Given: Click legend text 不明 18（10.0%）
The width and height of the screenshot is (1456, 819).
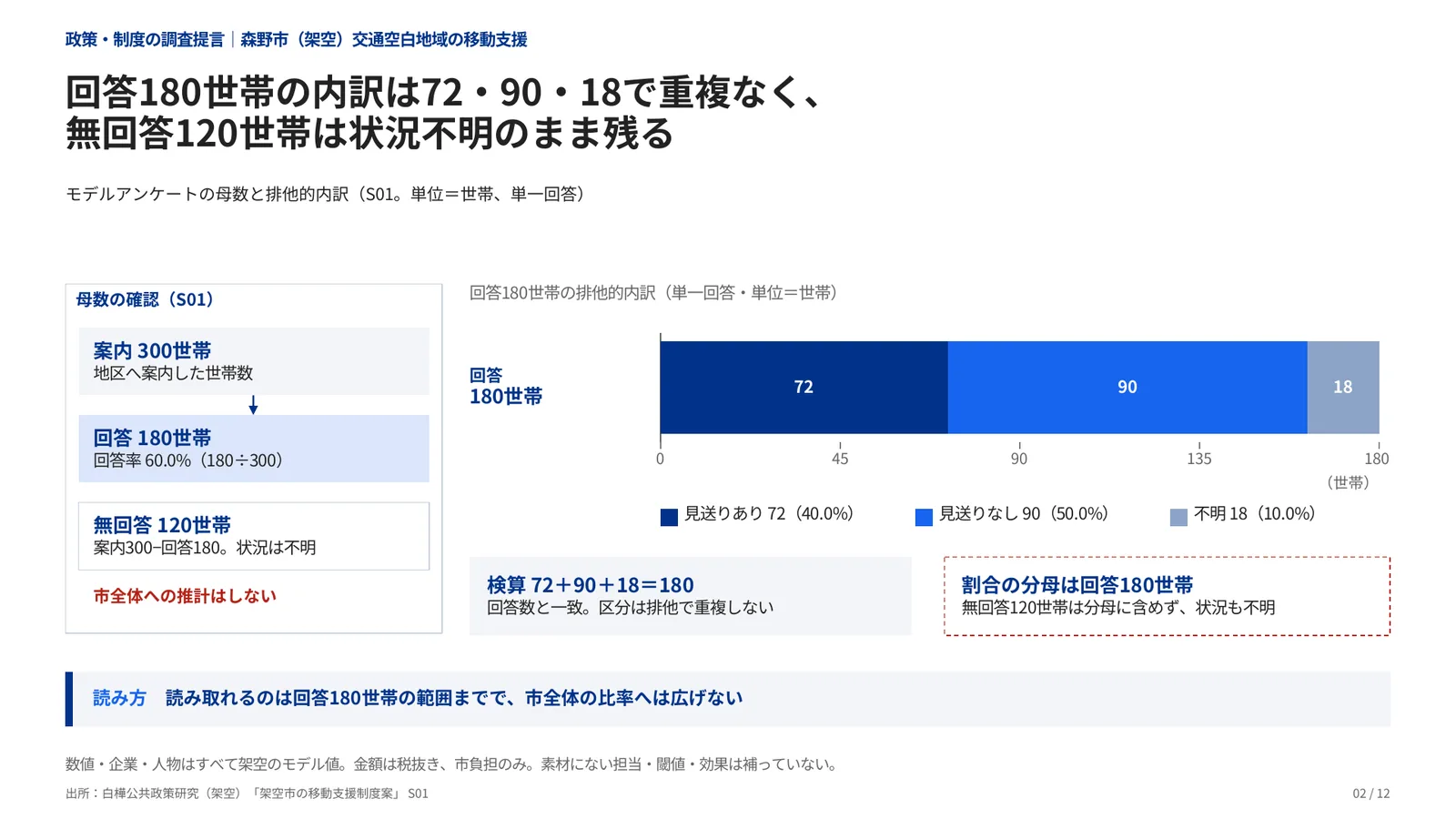Looking at the screenshot, I should point(1255,513).
